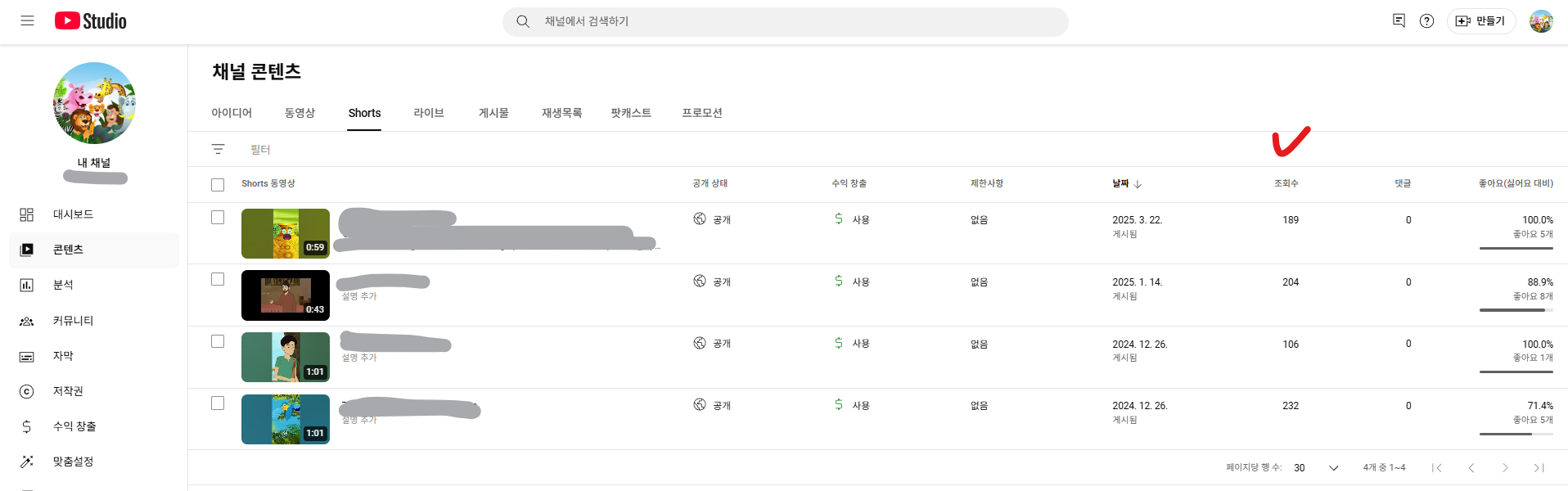Click the like ratio bar showing 88.9%
The width and height of the screenshot is (1568, 491).
(x=1516, y=310)
